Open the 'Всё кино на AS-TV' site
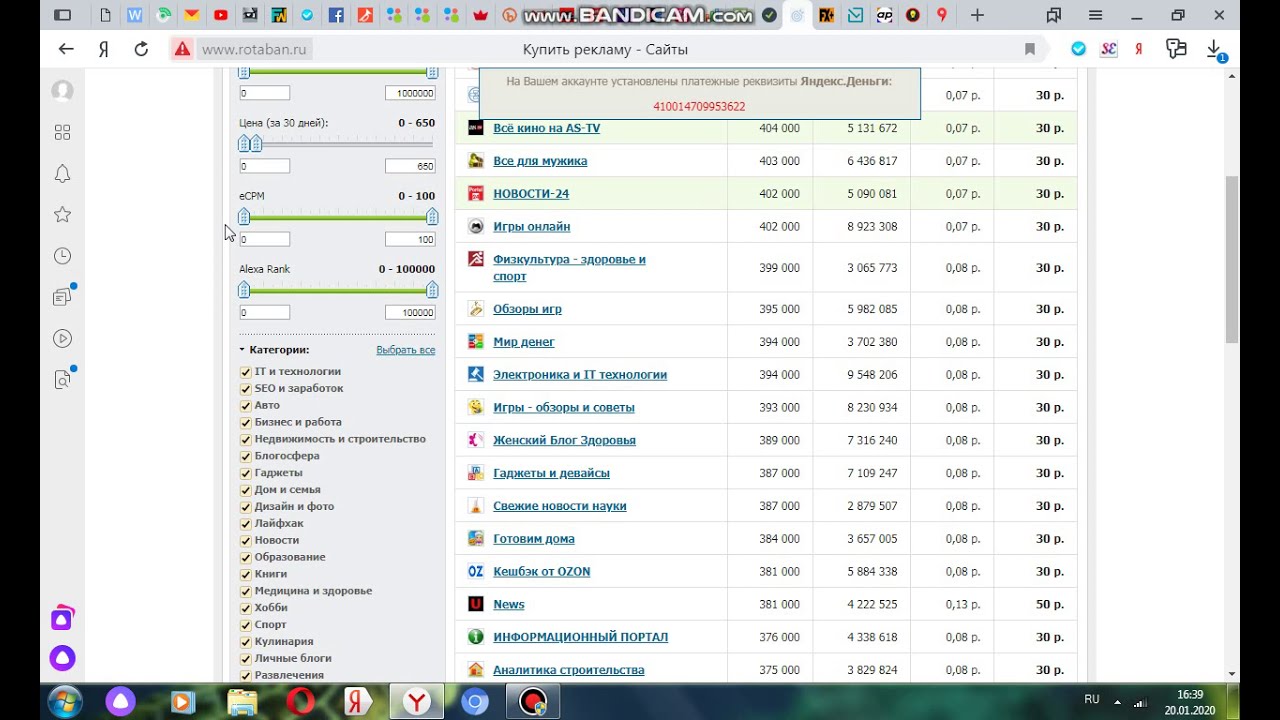This screenshot has width=1280, height=720. click(546, 128)
